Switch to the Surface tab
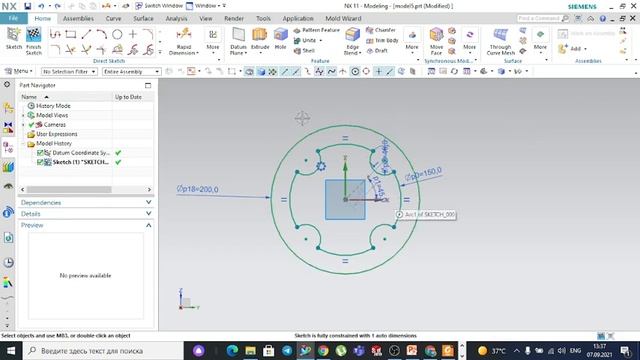 (x=143, y=18)
